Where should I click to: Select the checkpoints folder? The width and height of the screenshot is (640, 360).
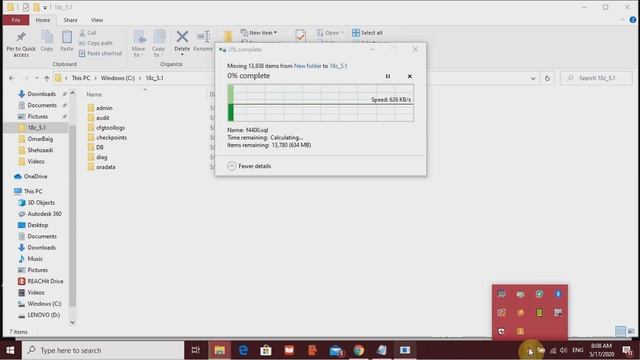pyautogui.click(x=107, y=138)
